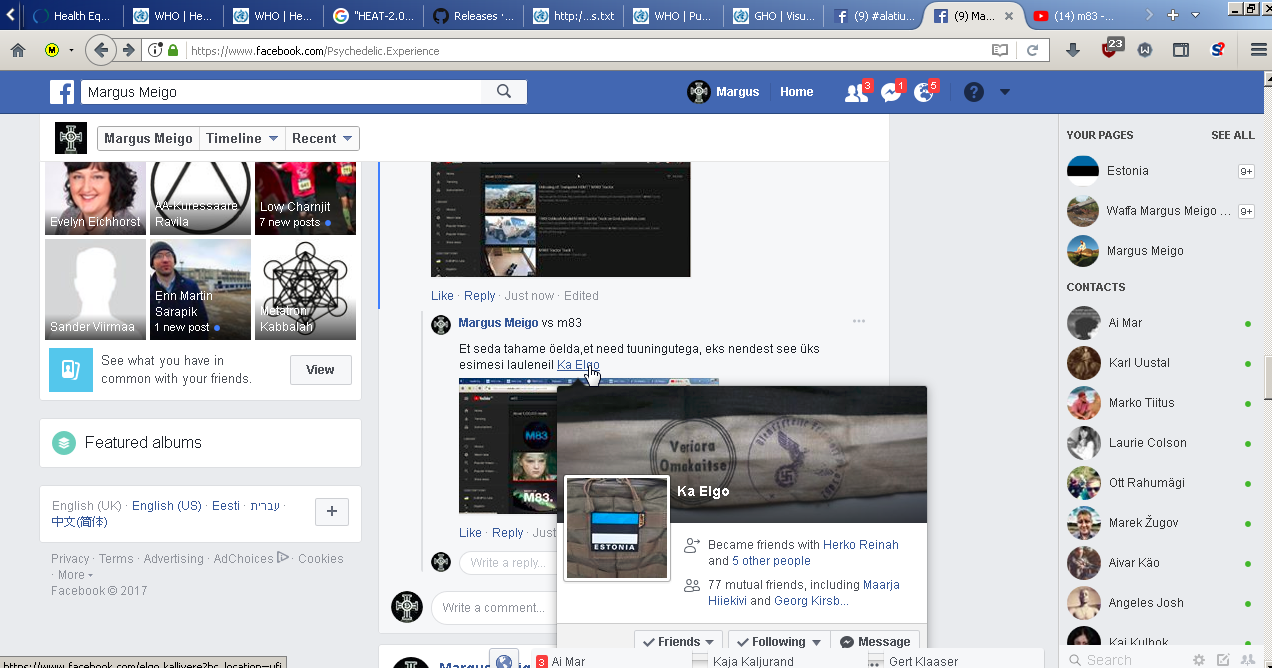Open globe notifications icon in header
This screenshot has width=1272, height=668.
tap(924, 92)
